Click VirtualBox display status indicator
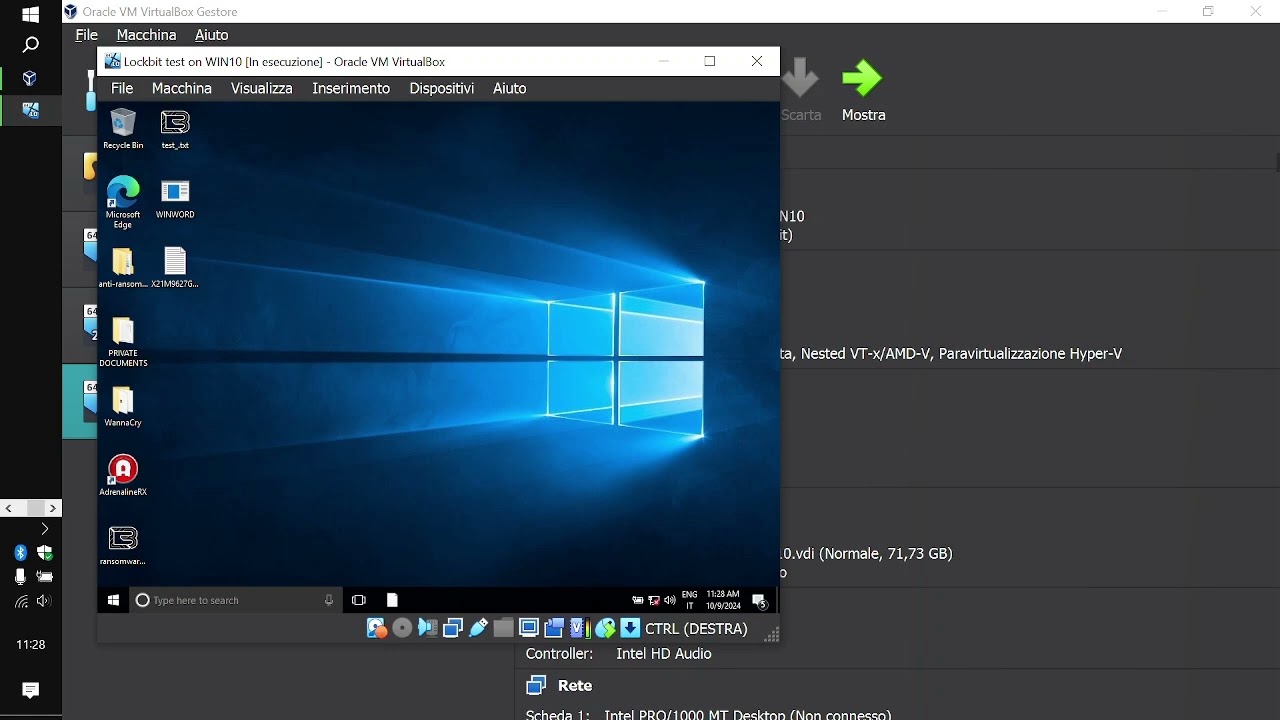This screenshot has height=720, width=1280. (529, 628)
